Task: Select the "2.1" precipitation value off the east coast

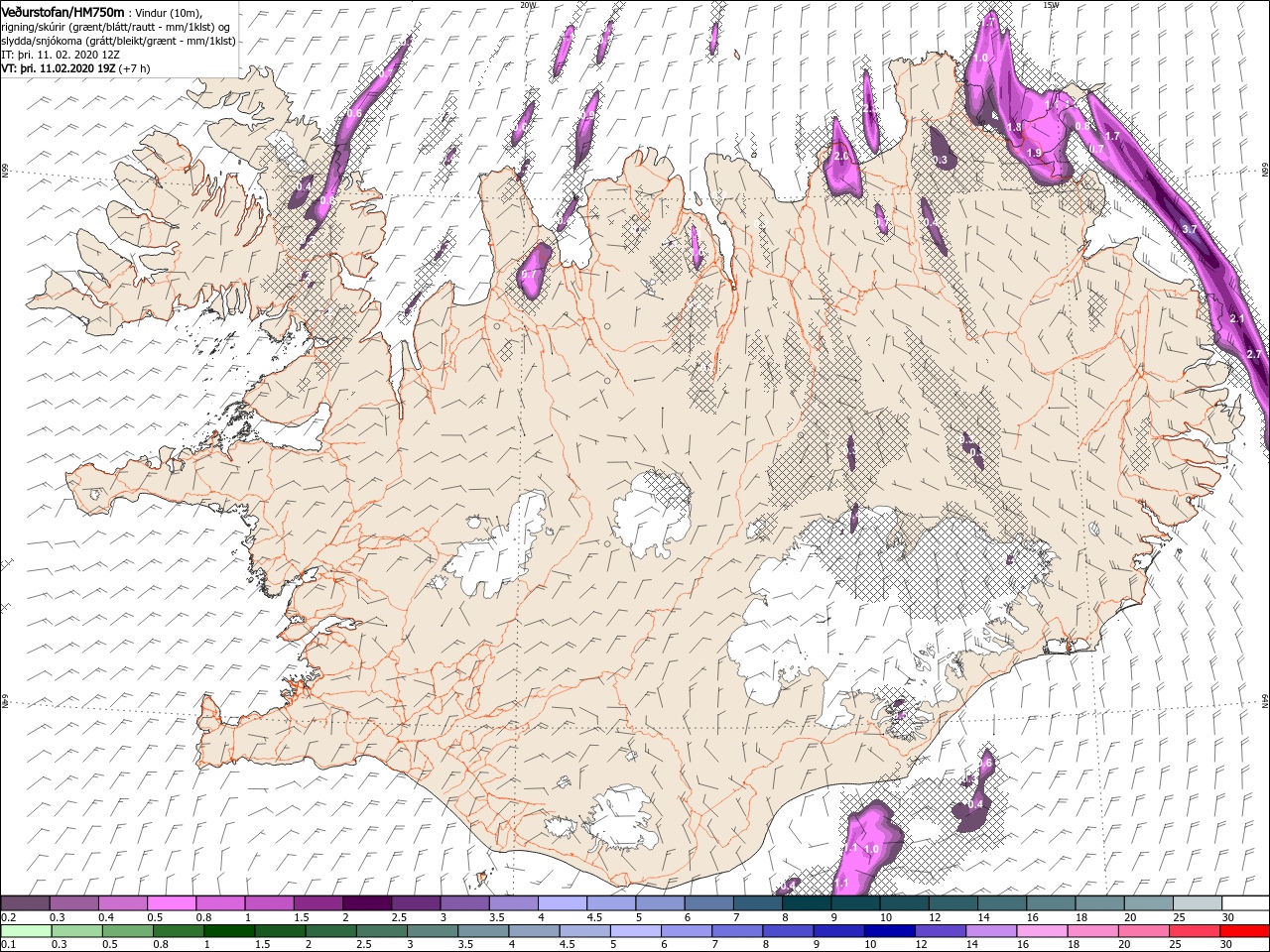Action: 1236,318
